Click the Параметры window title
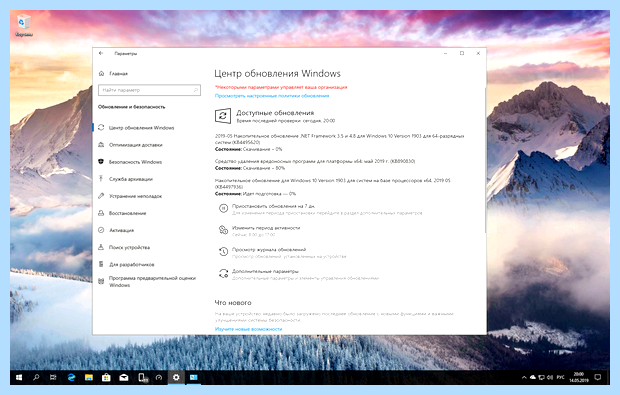 126,53
